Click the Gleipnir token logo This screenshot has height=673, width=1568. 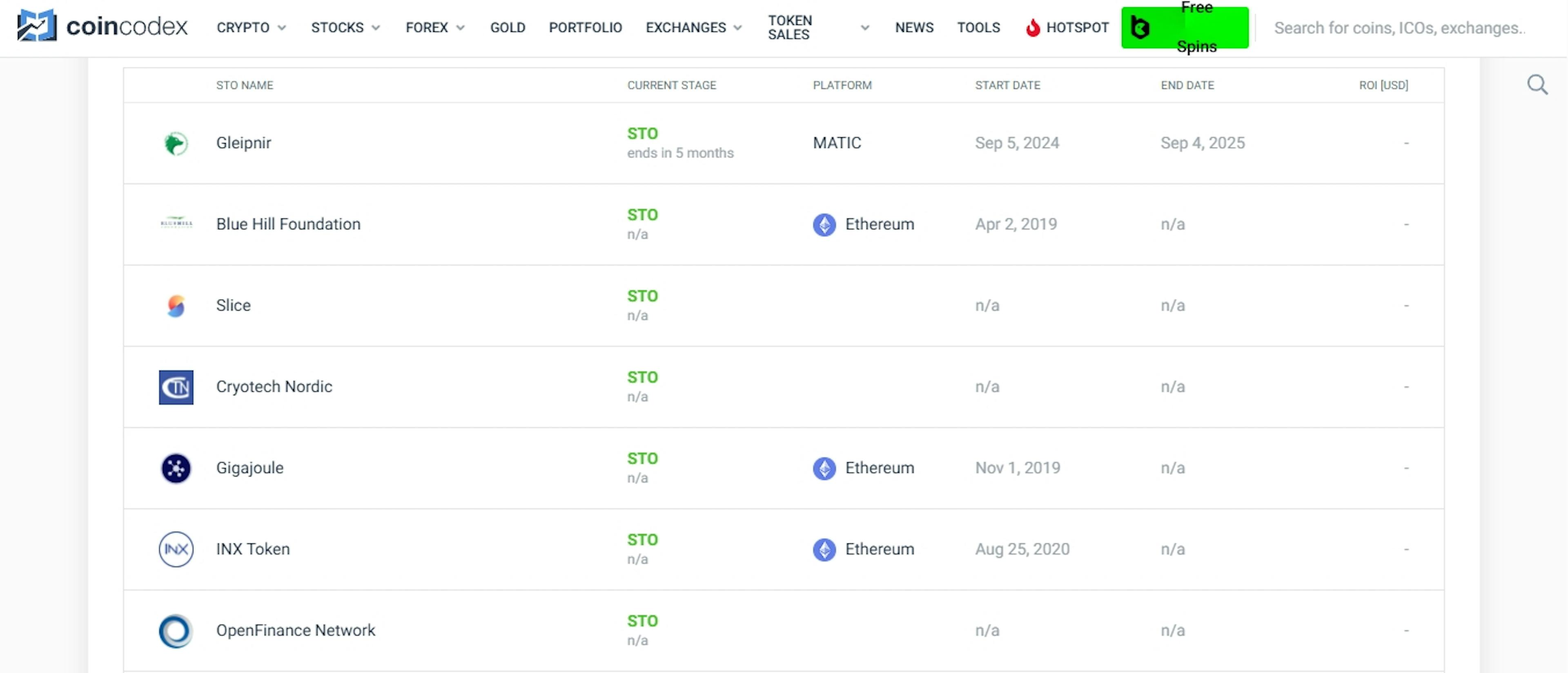point(176,144)
